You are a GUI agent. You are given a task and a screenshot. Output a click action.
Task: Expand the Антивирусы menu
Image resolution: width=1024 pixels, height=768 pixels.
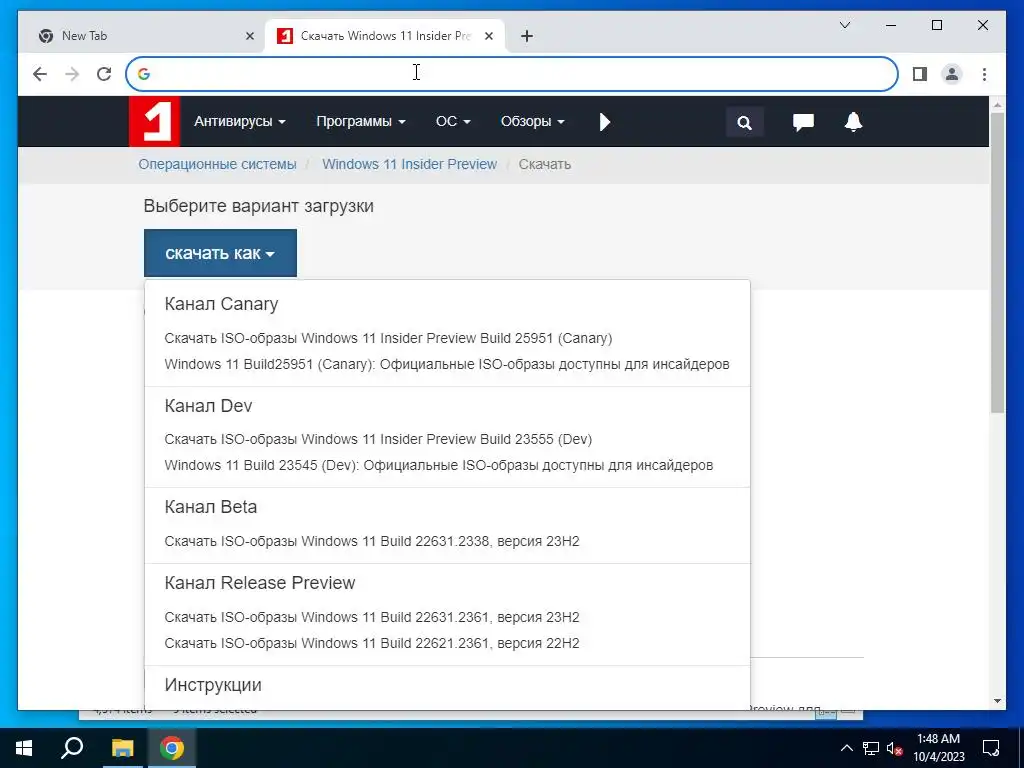coord(240,121)
